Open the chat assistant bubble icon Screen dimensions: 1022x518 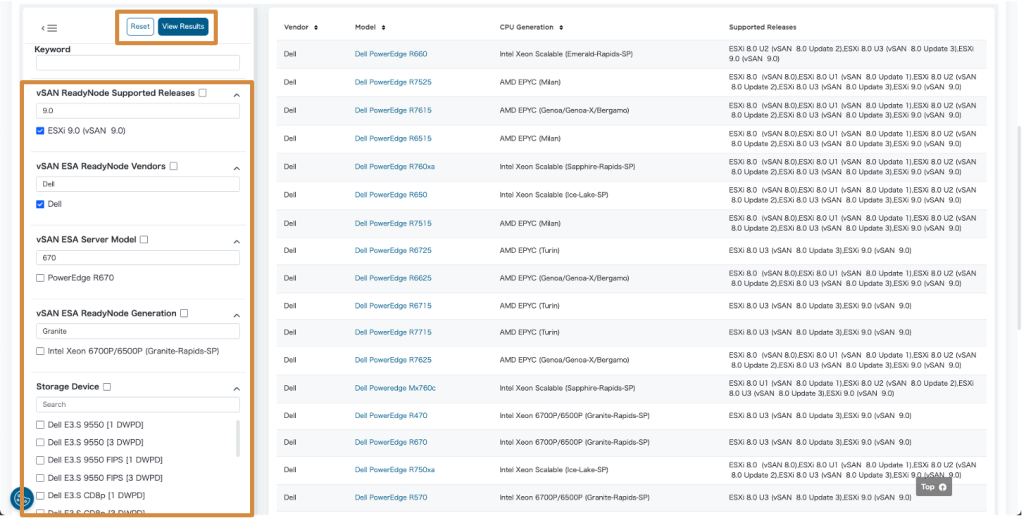(x=22, y=499)
